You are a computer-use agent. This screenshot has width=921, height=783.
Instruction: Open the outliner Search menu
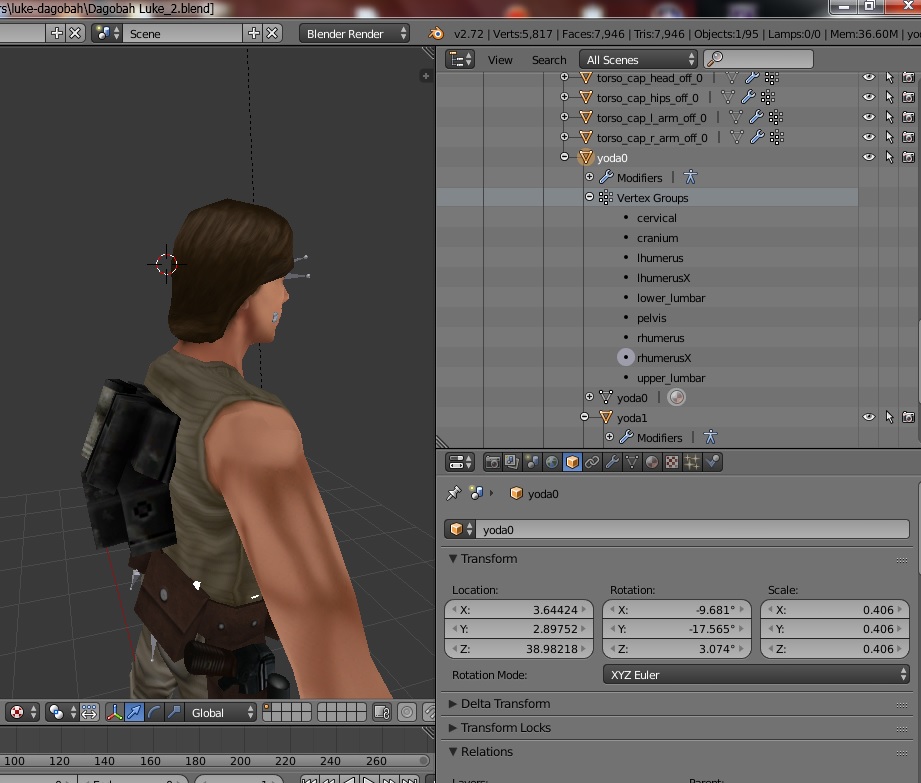549,60
